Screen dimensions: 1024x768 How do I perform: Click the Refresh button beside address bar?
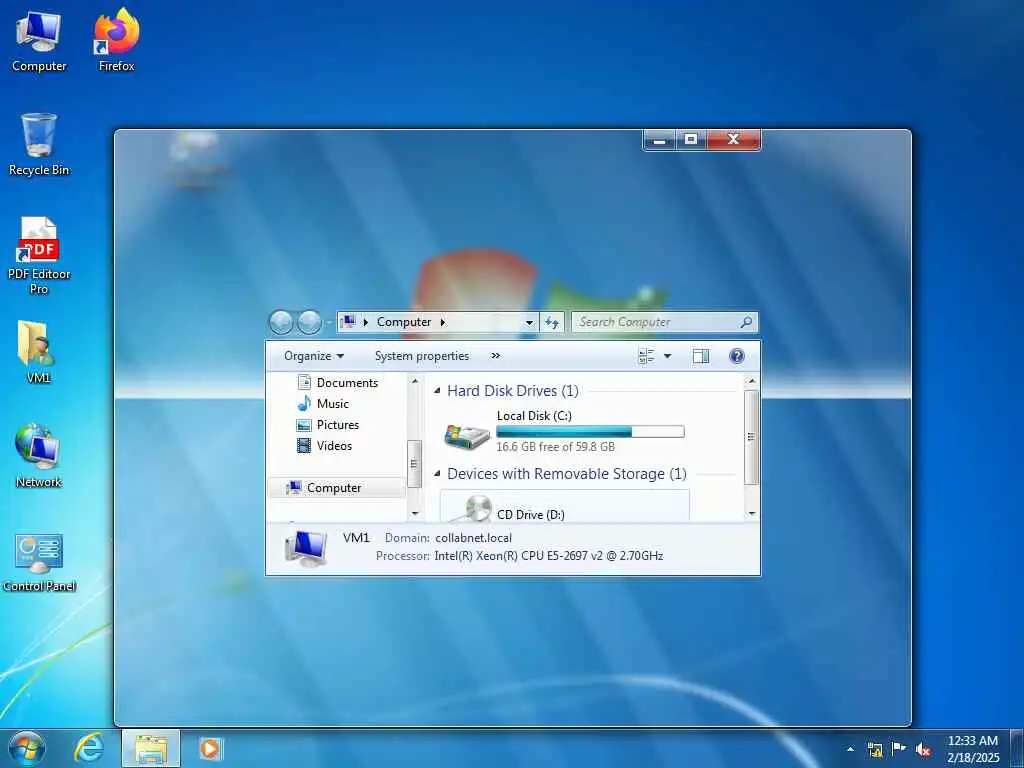point(552,322)
